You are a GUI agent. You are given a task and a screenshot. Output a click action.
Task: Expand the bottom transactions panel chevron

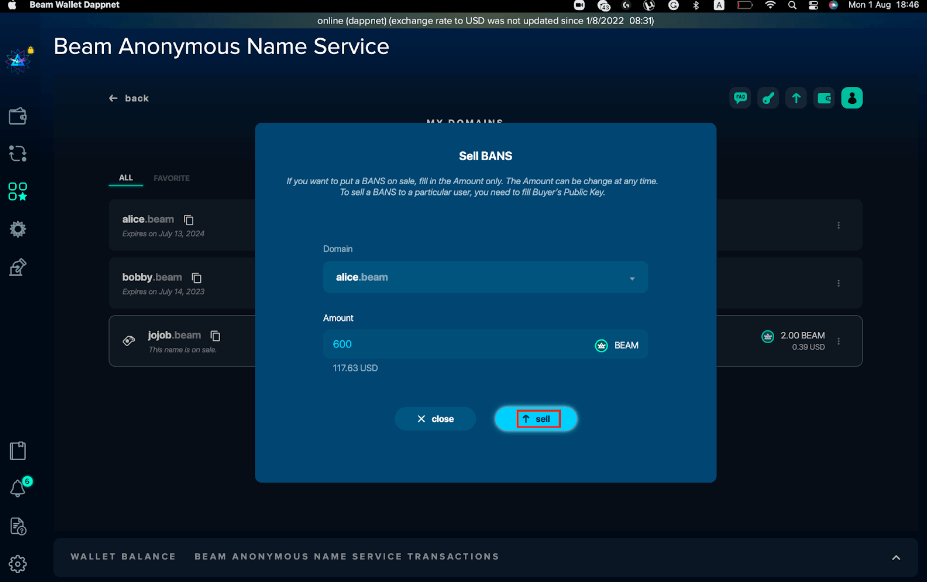point(896,557)
